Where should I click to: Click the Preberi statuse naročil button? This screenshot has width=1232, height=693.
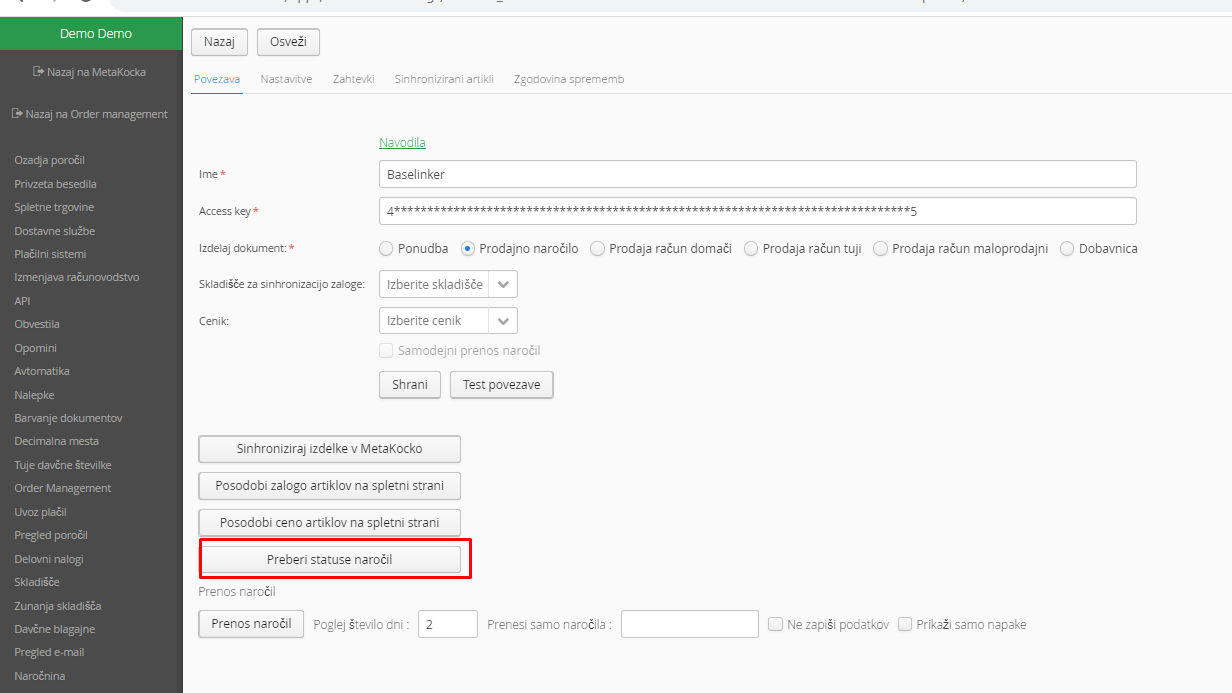(x=330, y=559)
